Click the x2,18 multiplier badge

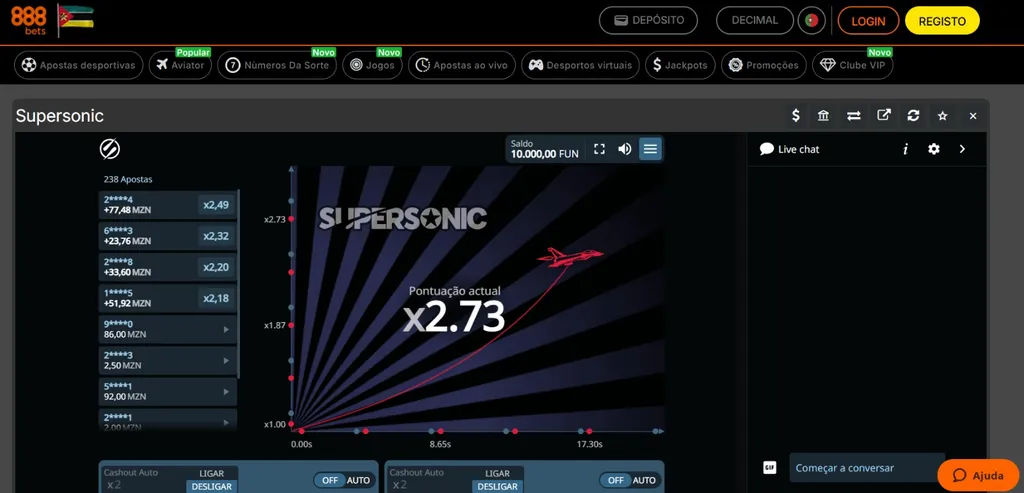216,298
